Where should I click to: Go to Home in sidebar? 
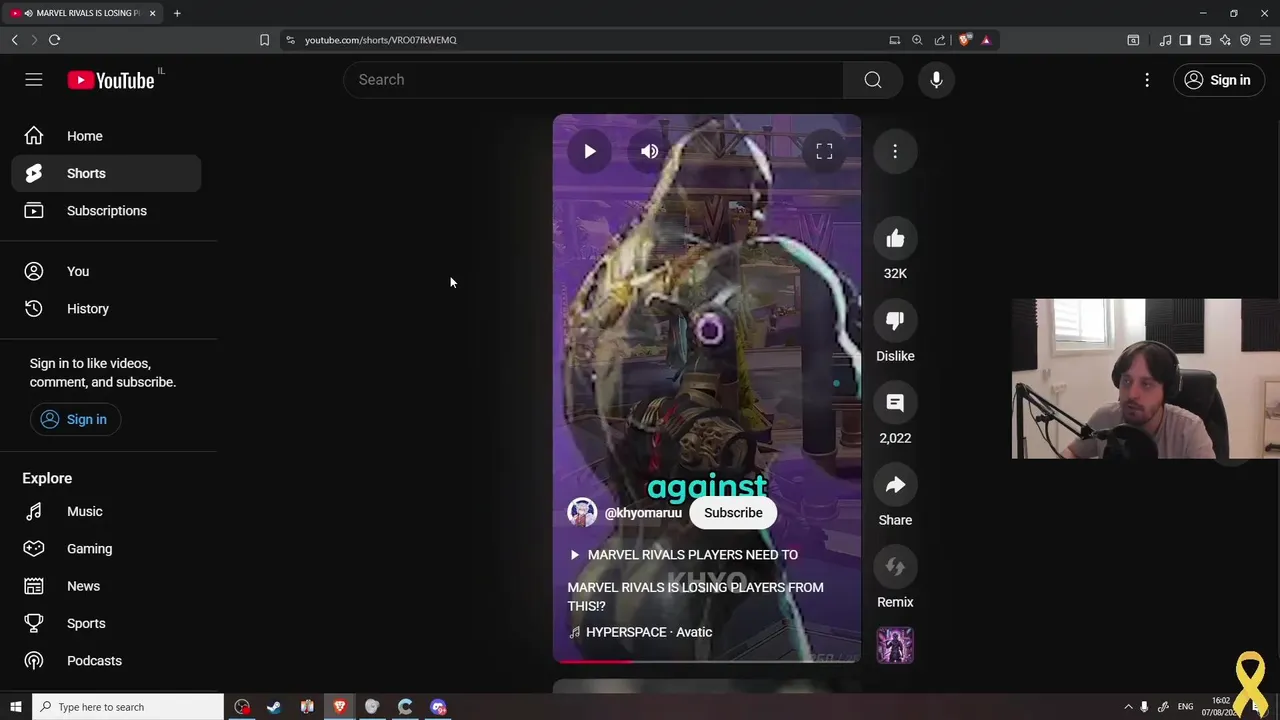pyautogui.click(x=106, y=136)
